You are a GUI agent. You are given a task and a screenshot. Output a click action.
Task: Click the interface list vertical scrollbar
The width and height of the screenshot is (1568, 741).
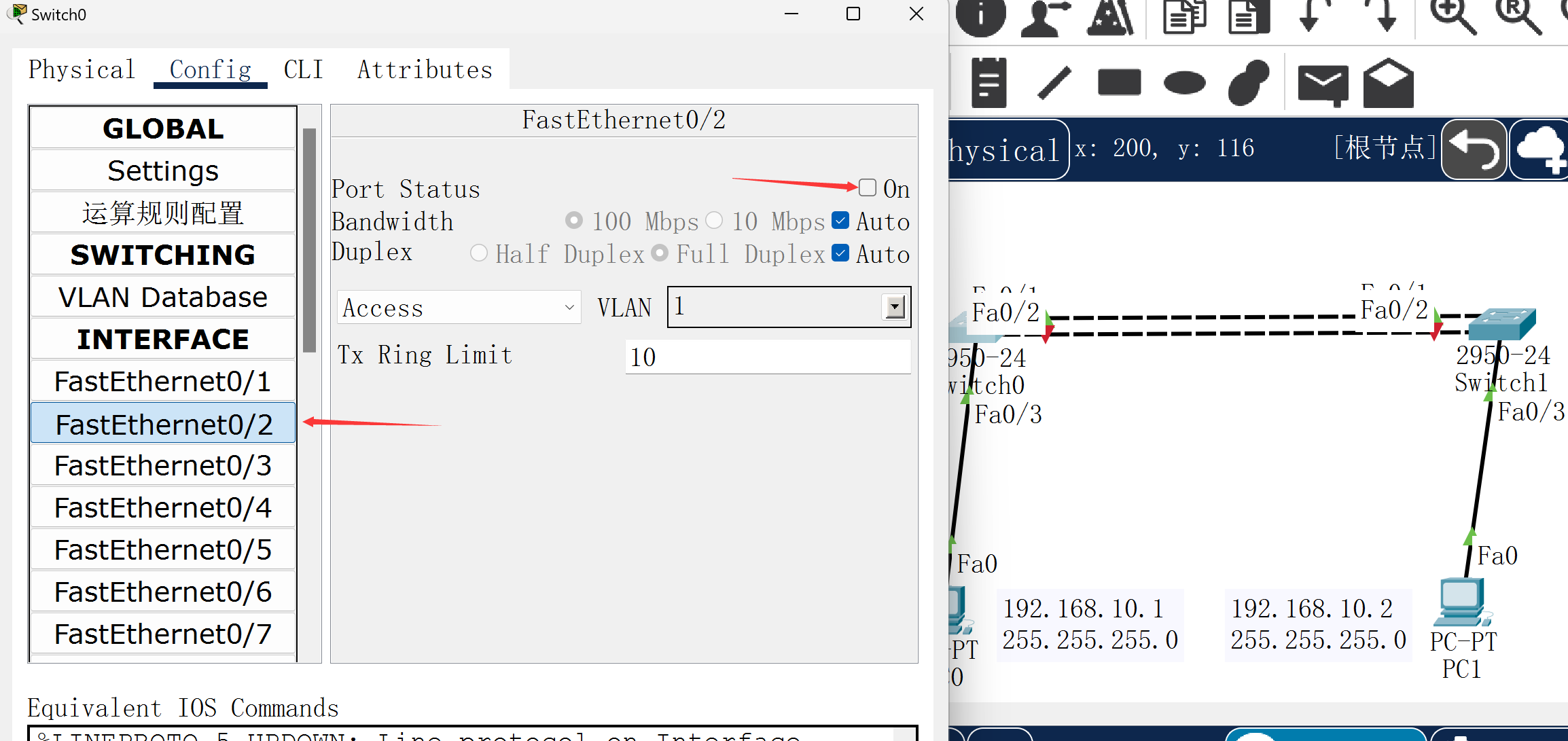click(x=310, y=239)
